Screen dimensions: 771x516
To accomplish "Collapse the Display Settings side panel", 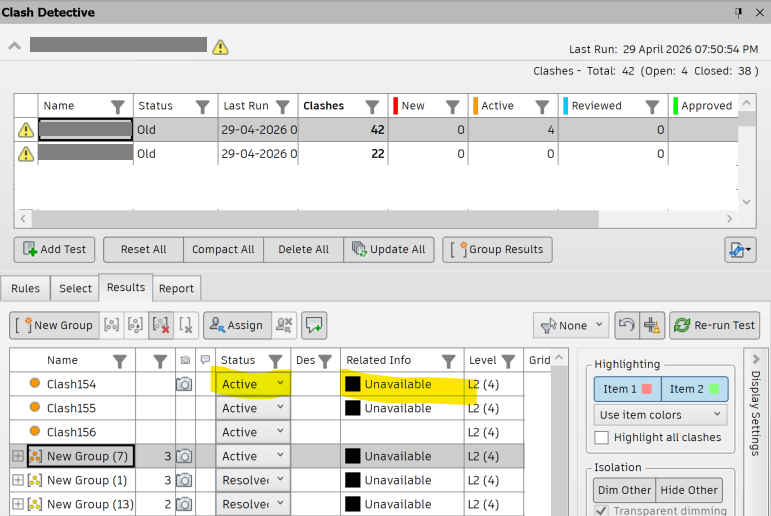I will point(756,359).
